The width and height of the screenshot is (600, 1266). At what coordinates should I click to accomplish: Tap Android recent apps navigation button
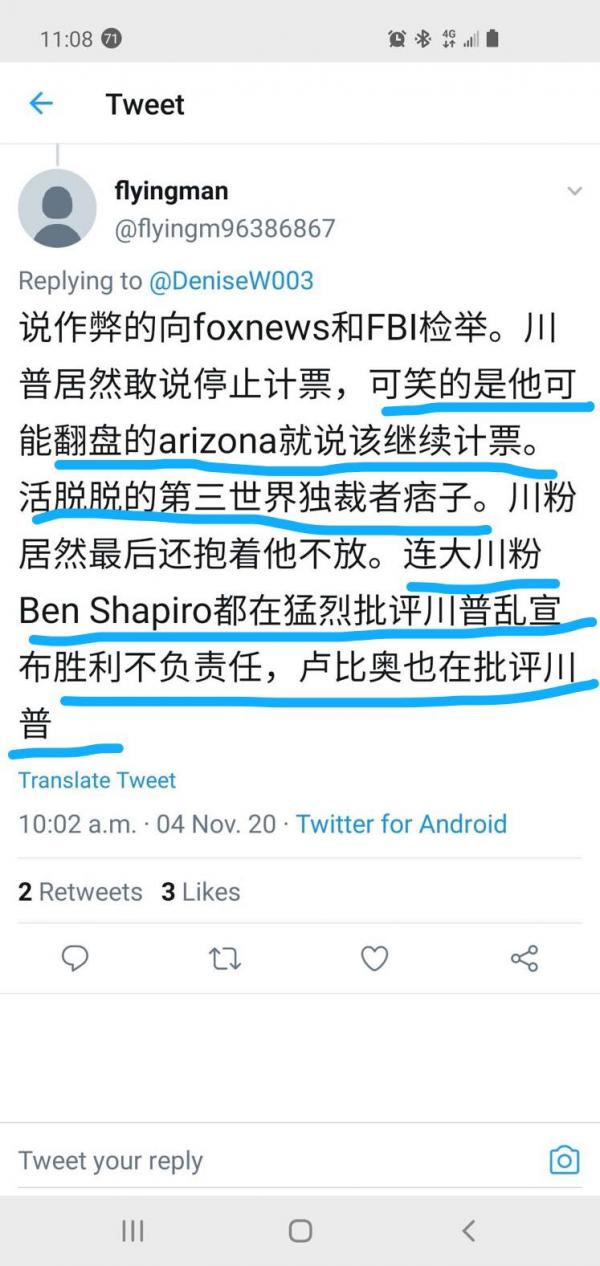[132, 1231]
